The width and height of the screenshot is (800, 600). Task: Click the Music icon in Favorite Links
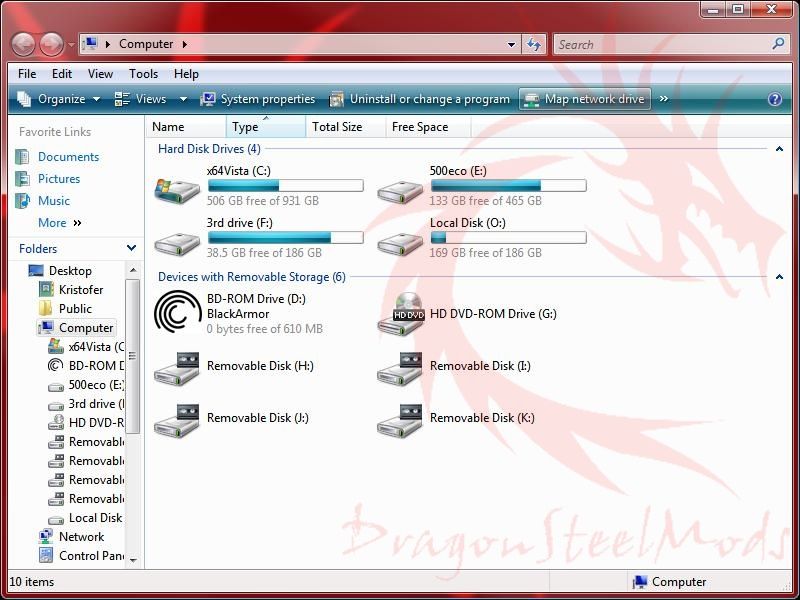point(22,201)
